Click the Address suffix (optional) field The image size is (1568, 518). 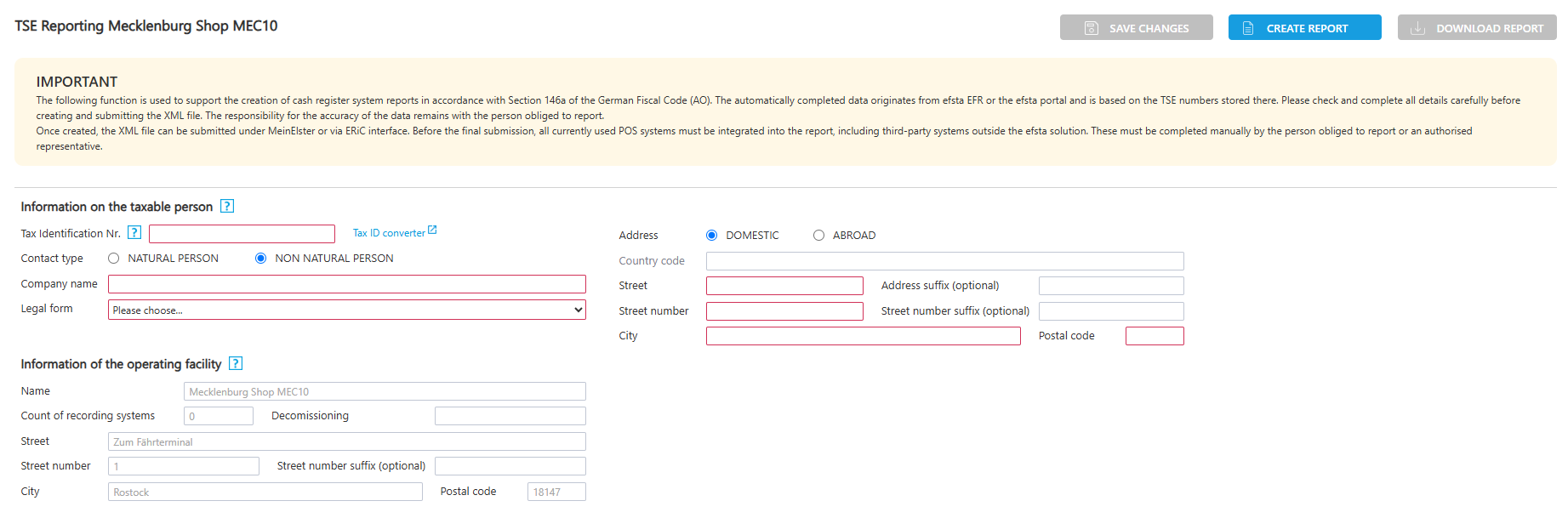point(1110,286)
